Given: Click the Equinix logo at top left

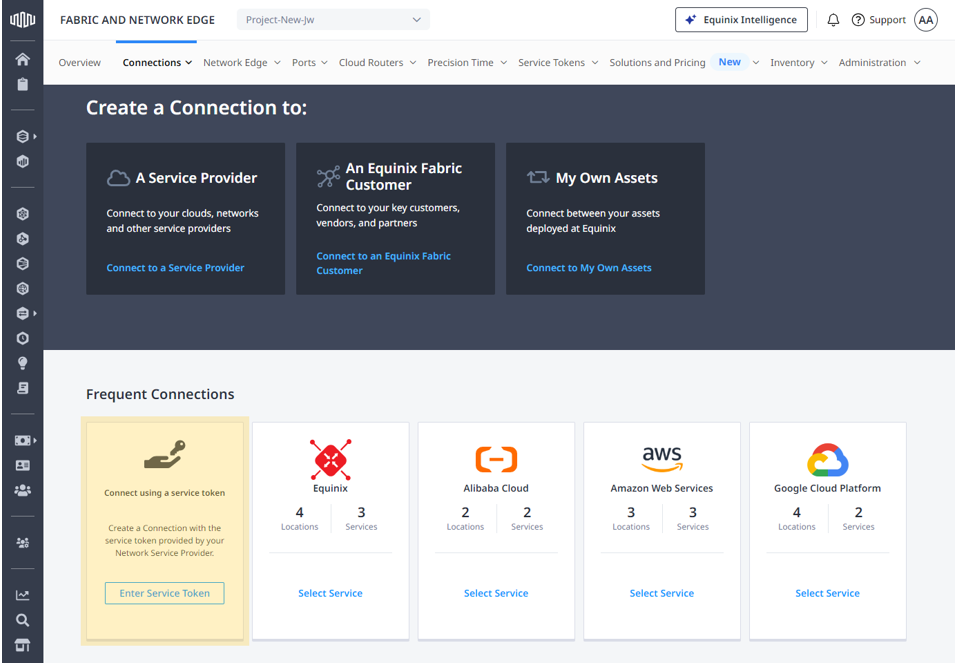Looking at the screenshot, I should click(22, 20).
